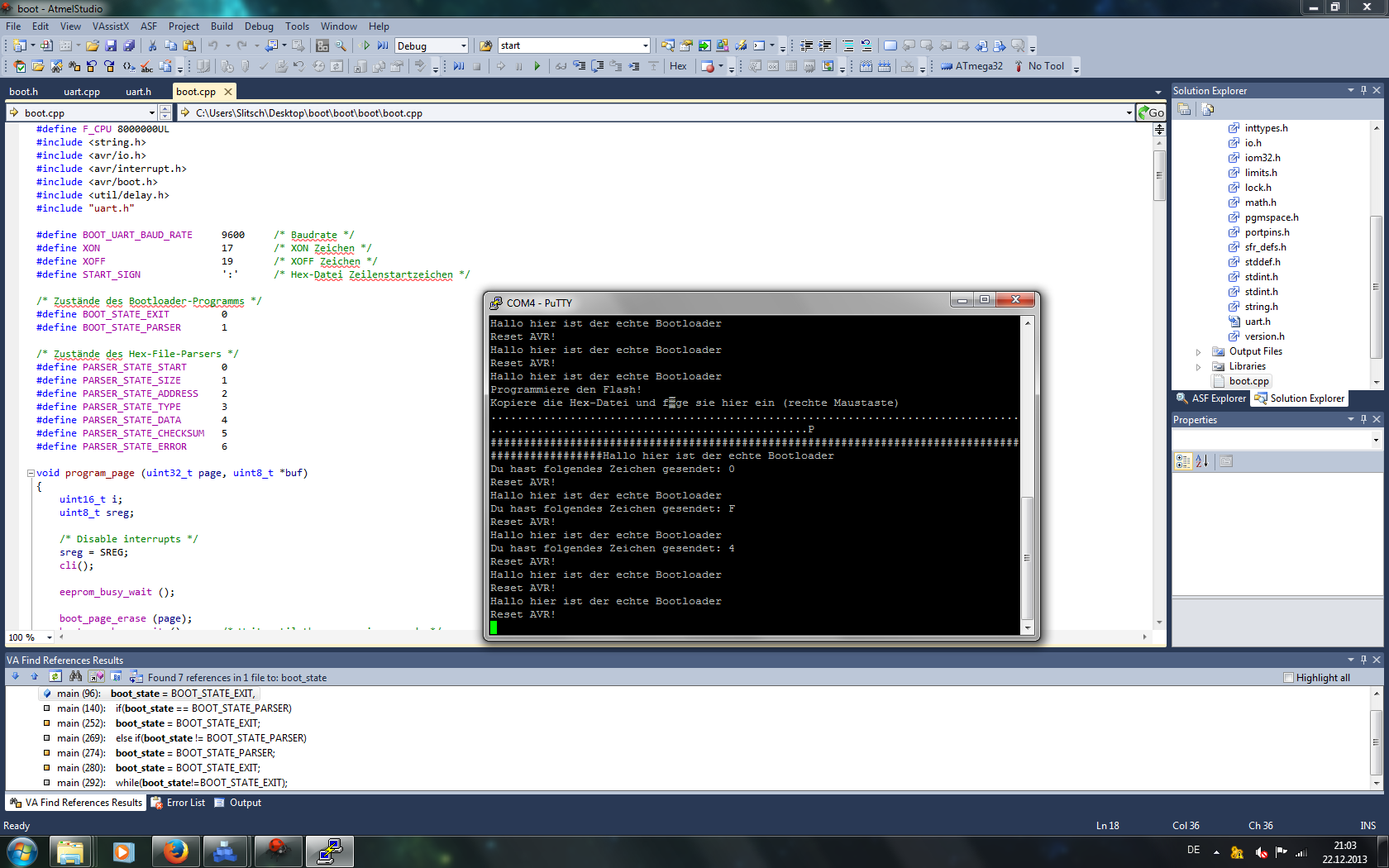Open the Output tab at bottom

(238, 803)
